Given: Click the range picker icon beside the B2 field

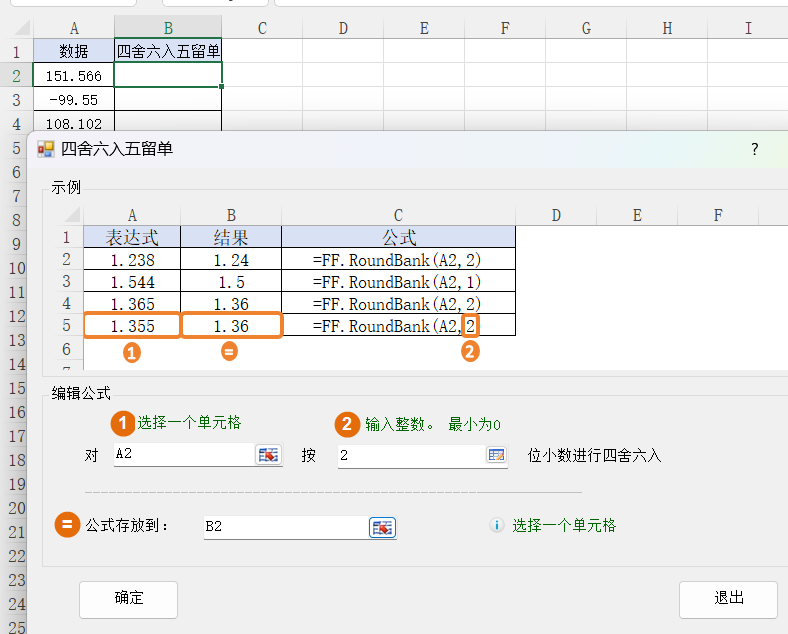Looking at the screenshot, I should (x=383, y=527).
